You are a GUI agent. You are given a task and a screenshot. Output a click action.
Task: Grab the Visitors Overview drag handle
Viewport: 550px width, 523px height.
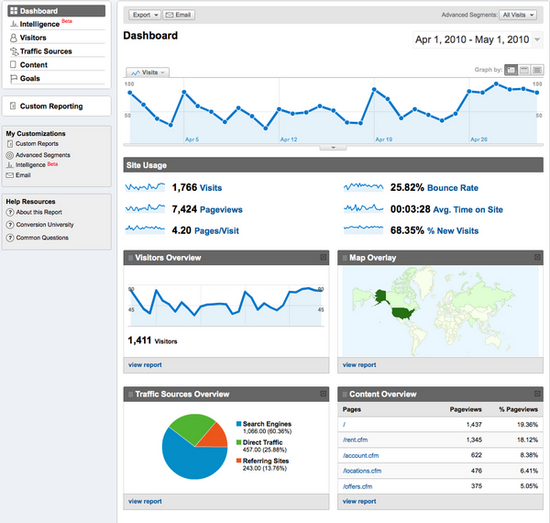coord(130,258)
